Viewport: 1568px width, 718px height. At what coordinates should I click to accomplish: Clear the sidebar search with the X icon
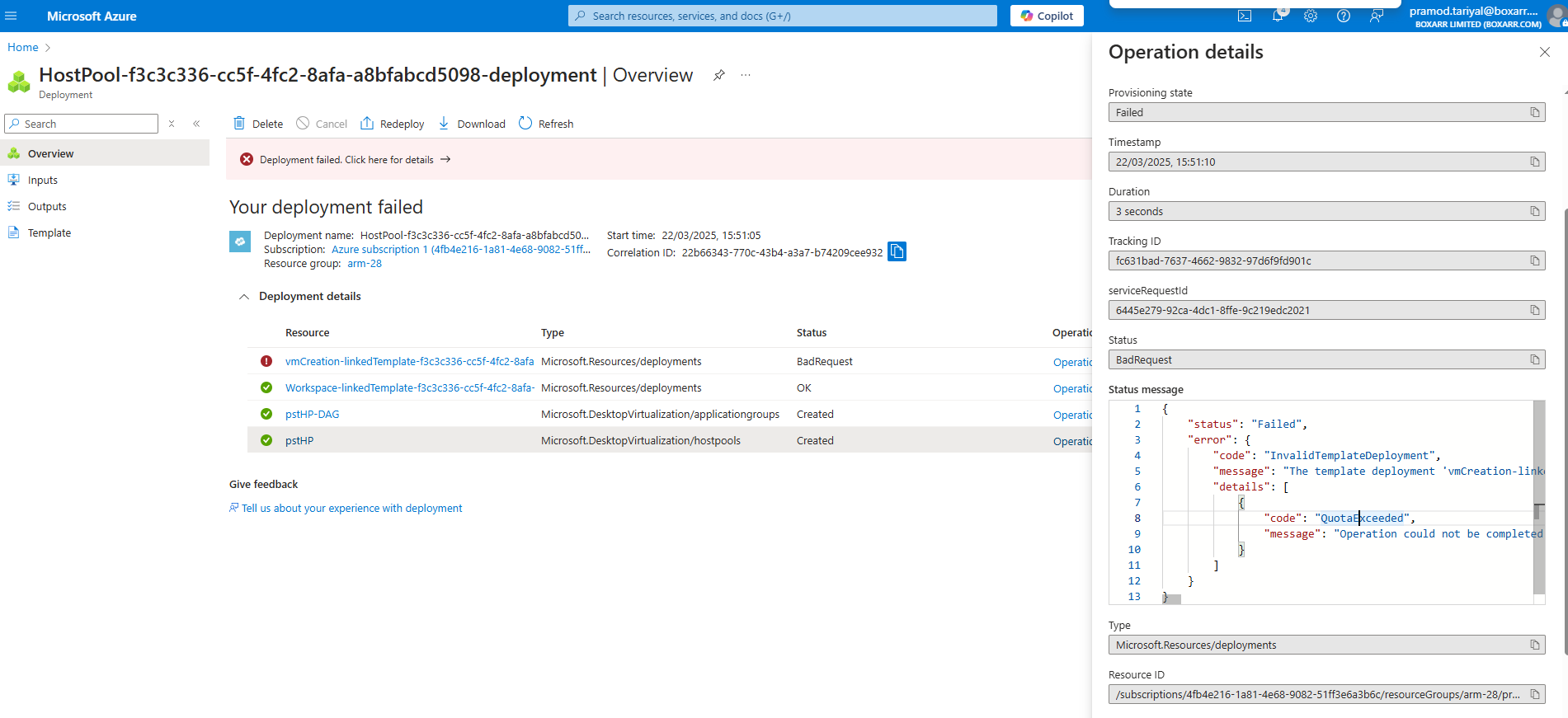(172, 124)
